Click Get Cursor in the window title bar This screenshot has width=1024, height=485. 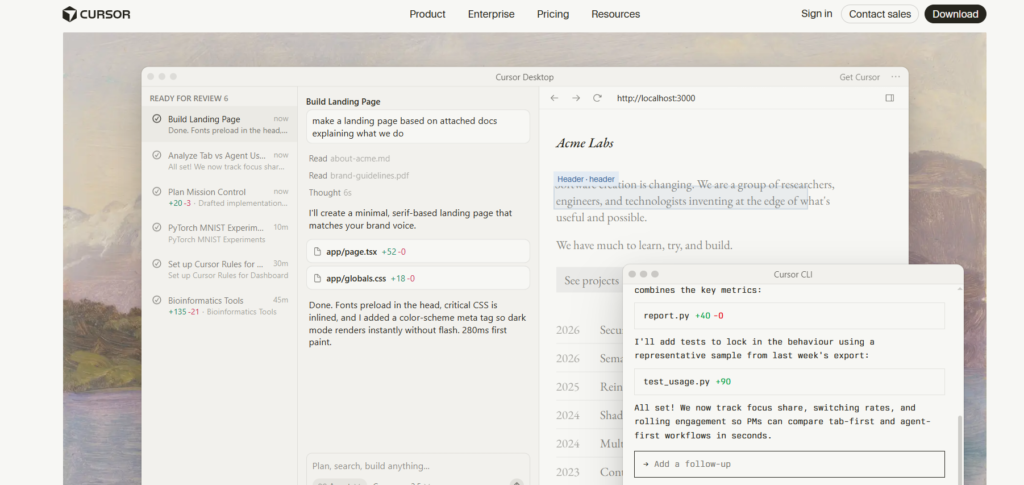[859, 77]
